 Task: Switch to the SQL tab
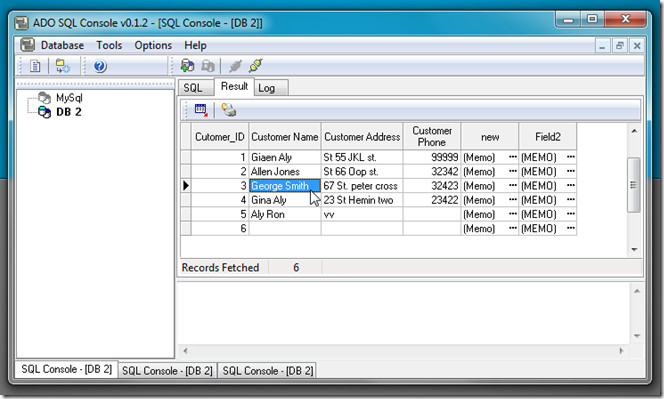click(x=196, y=88)
